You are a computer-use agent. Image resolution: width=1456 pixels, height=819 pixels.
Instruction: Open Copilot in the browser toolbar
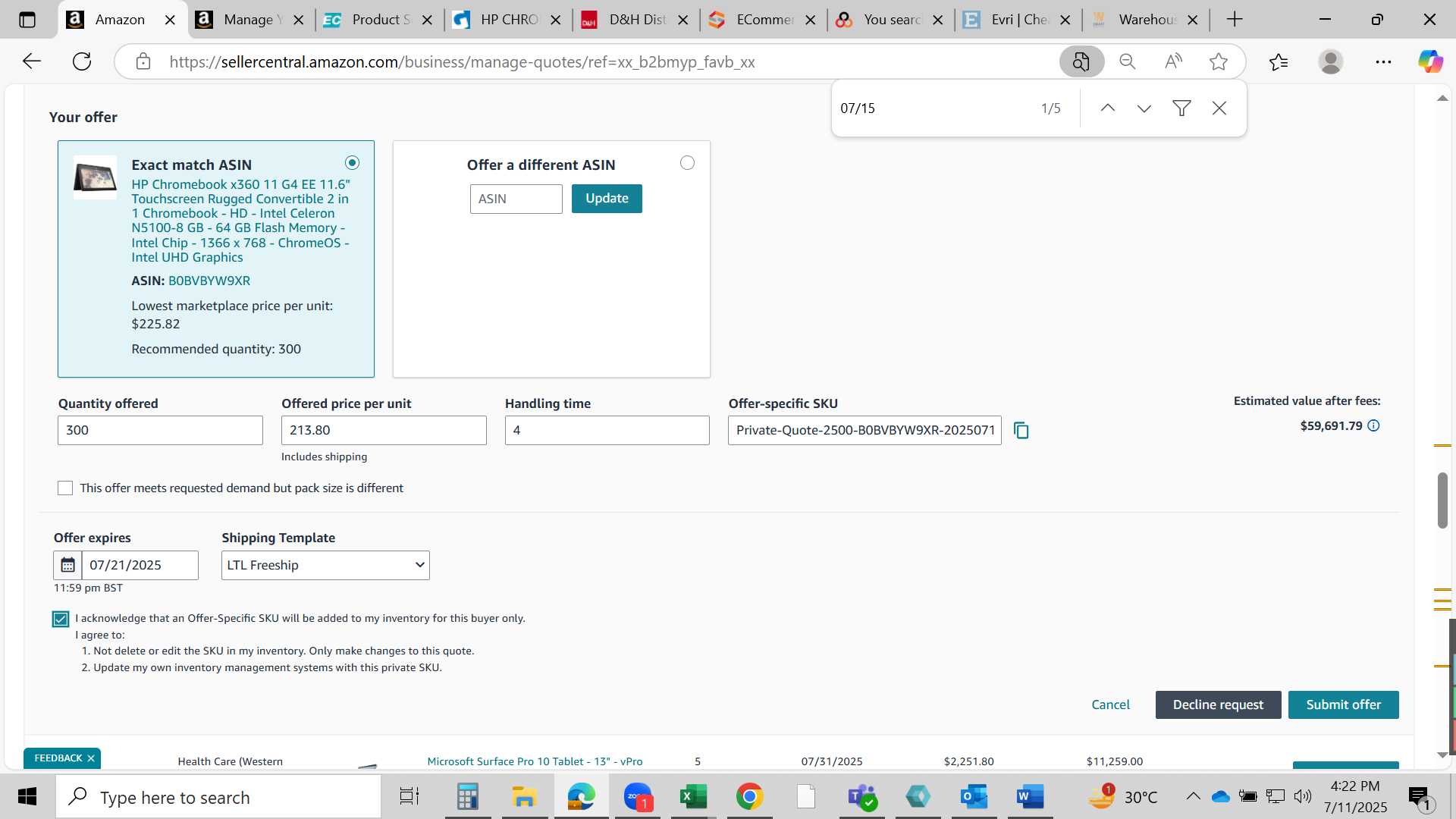tap(1430, 61)
